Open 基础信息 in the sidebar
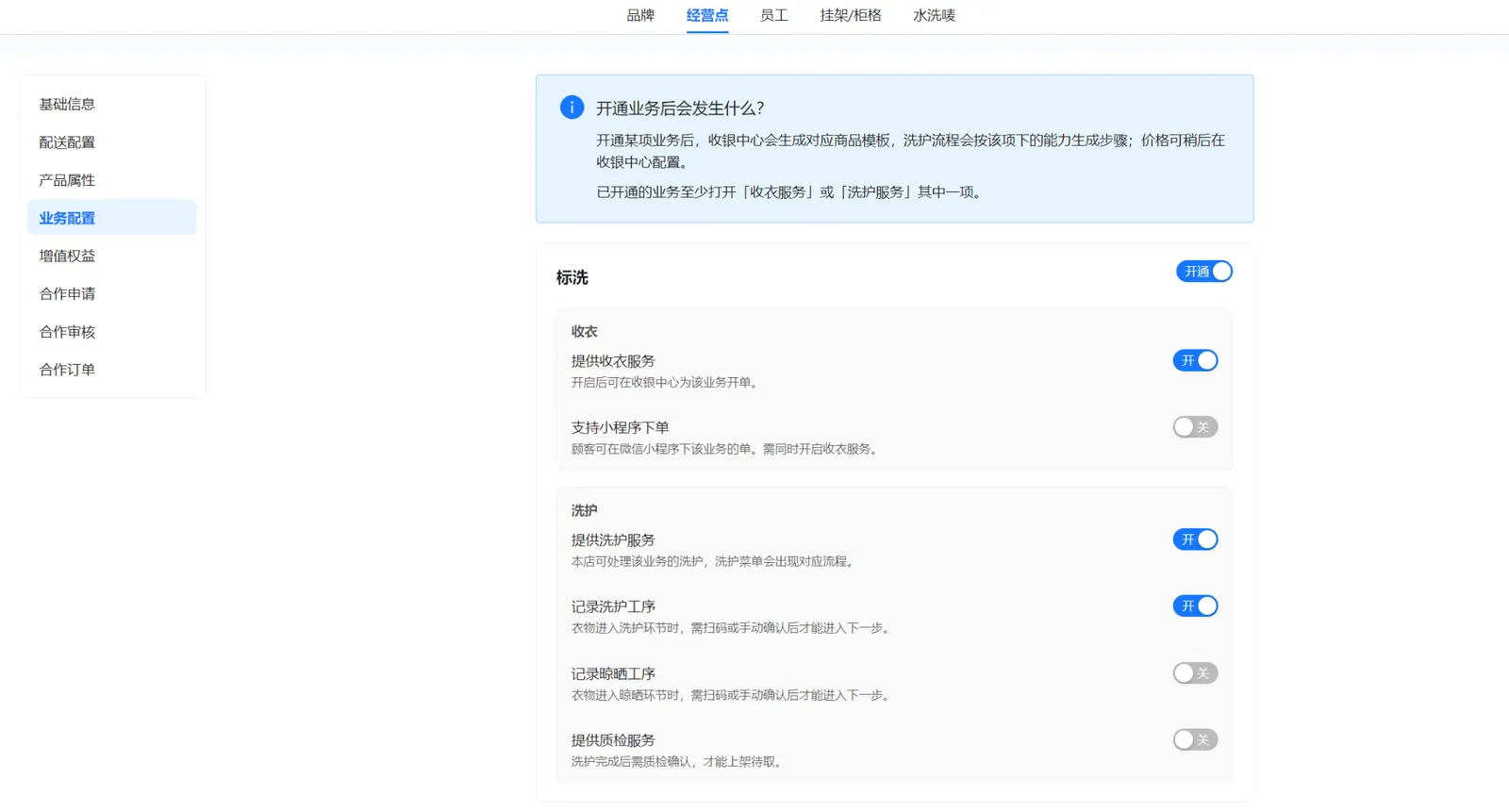Viewport: 1509px width, 812px height. (112, 104)
